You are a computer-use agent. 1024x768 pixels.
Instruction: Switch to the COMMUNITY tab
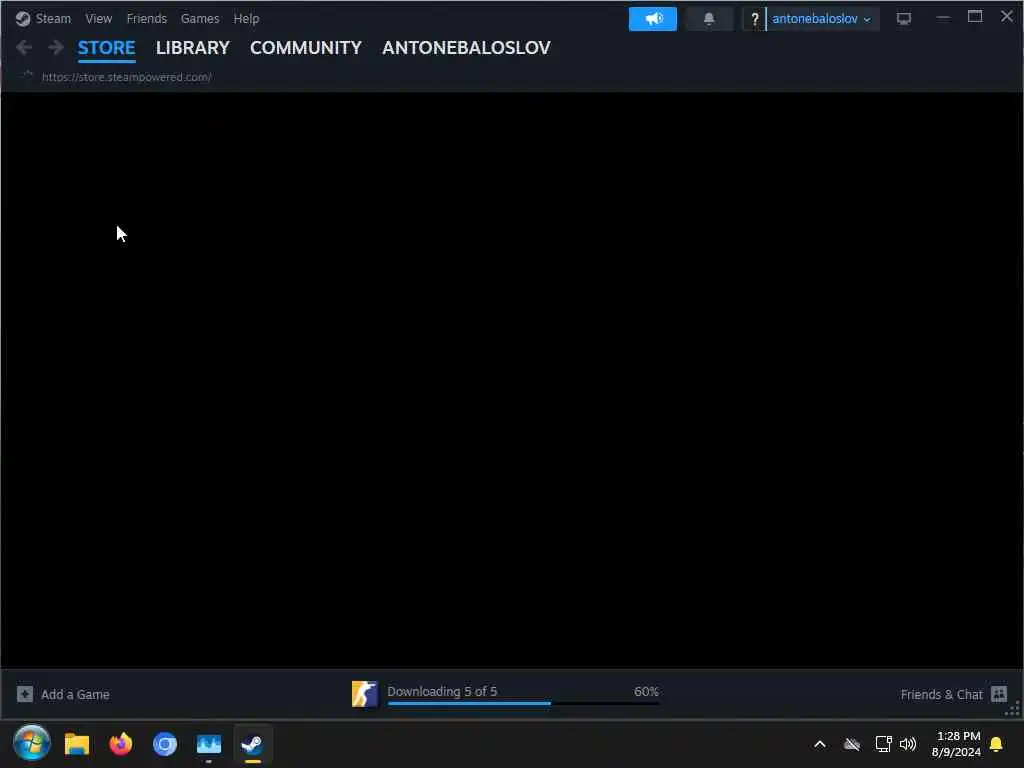pyautogui.click(x=306, y=48)
